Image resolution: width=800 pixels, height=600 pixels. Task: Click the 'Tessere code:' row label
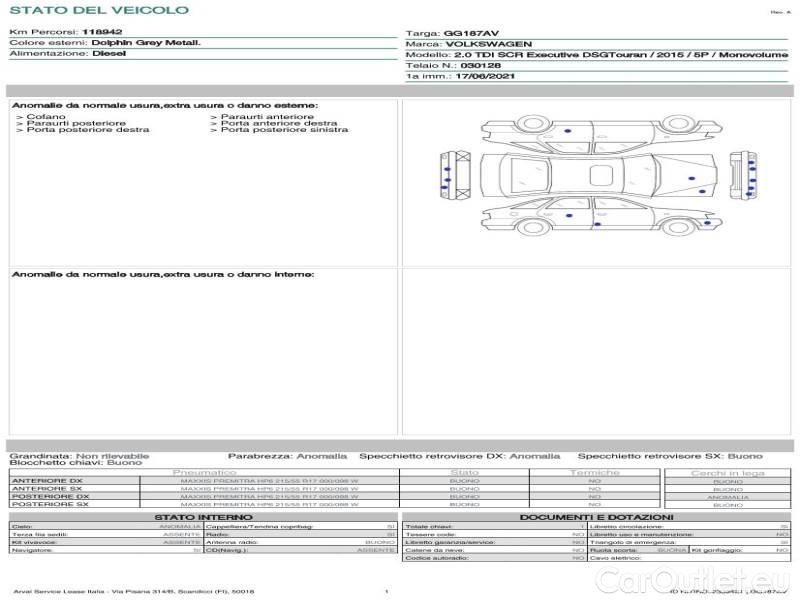[x=430, y=534]
